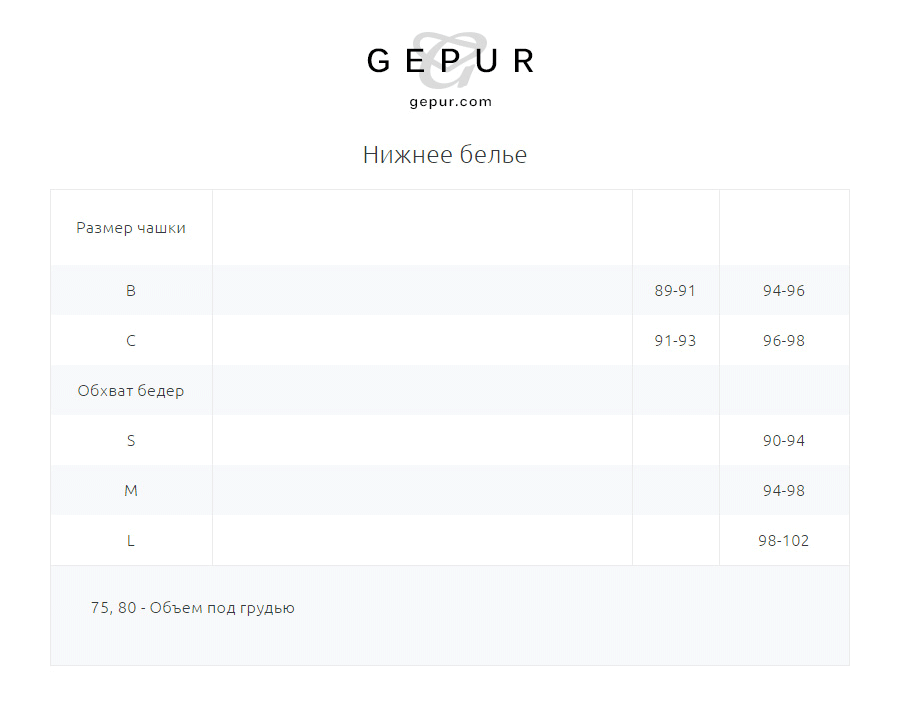Click the 94-98 hip measurement value
900x713 pixels.
tap(783, 491)
